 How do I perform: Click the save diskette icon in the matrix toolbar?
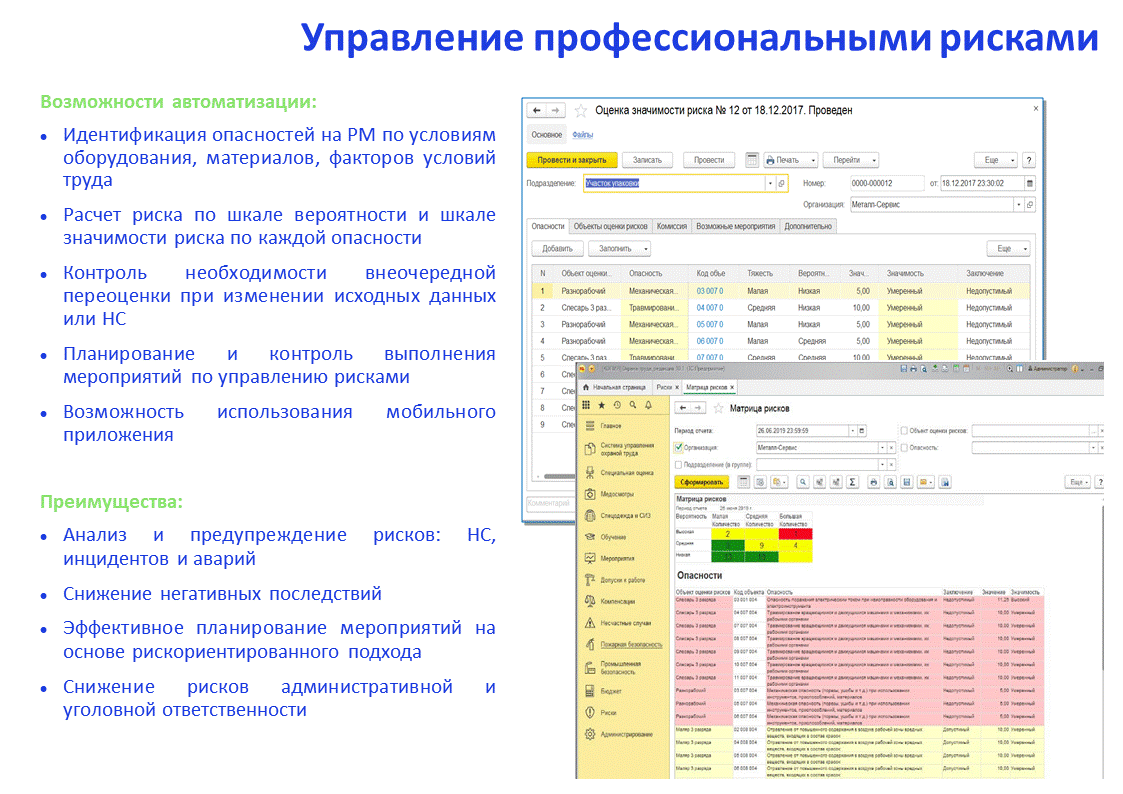point(907,483)
